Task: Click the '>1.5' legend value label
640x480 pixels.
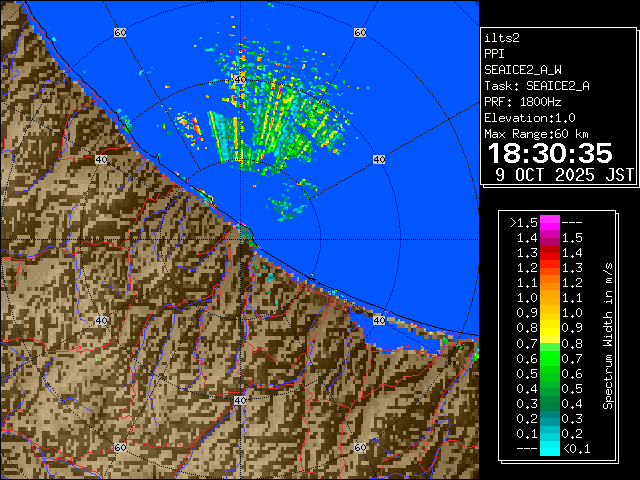Action: click(524, 223)
